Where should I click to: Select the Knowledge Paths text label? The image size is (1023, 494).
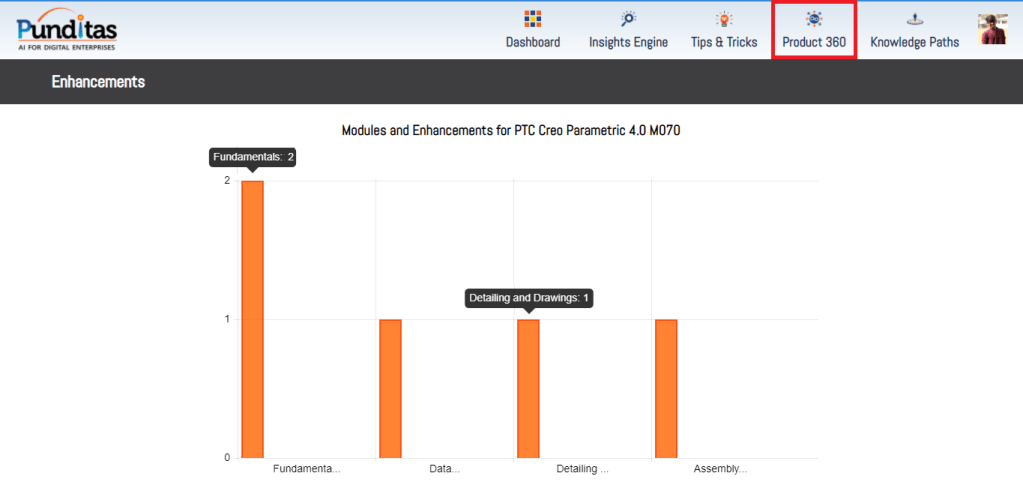pyautogui.click(x=914, y=43)
